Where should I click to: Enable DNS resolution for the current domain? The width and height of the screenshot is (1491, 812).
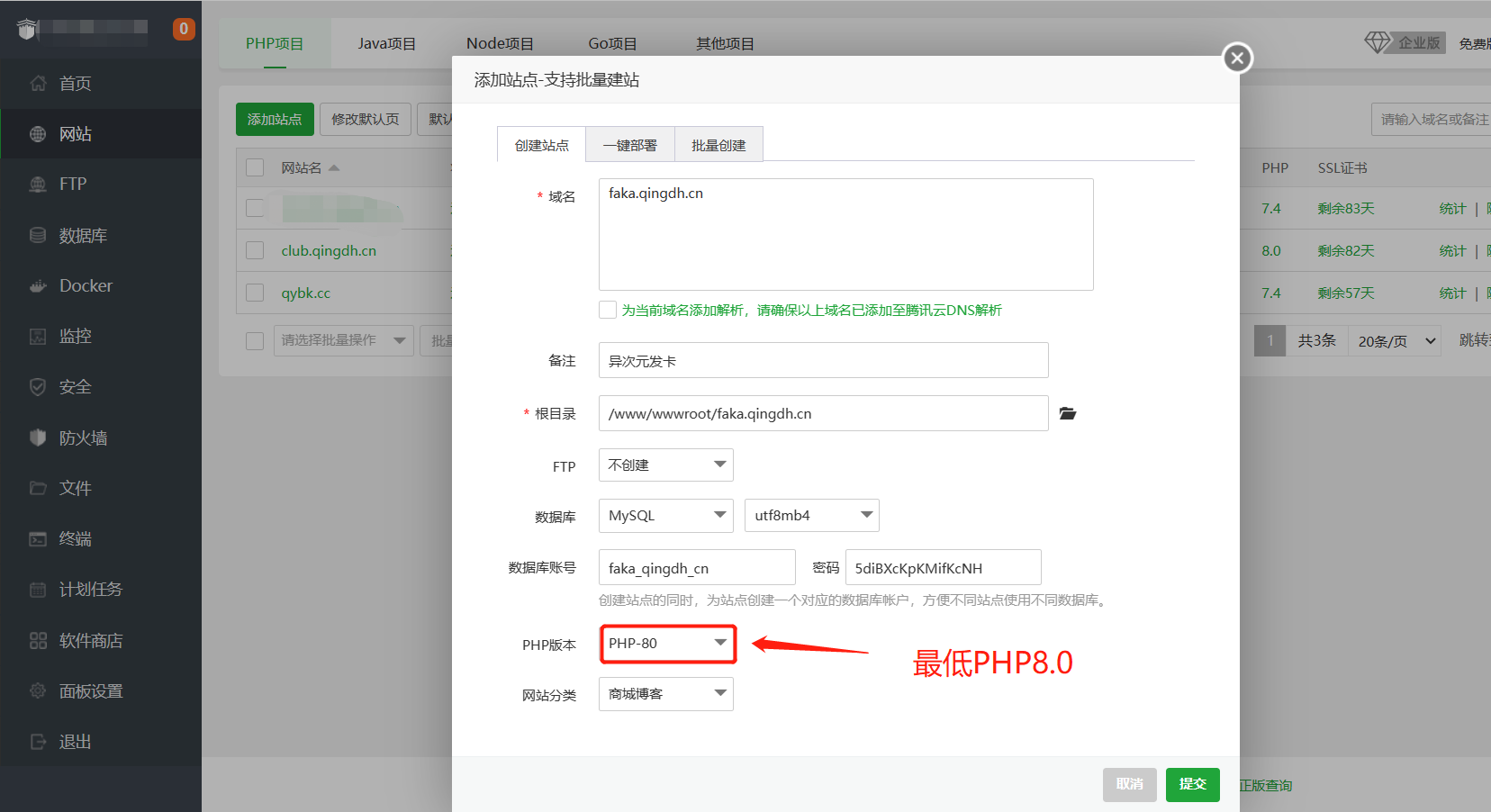tap(608, 309)
